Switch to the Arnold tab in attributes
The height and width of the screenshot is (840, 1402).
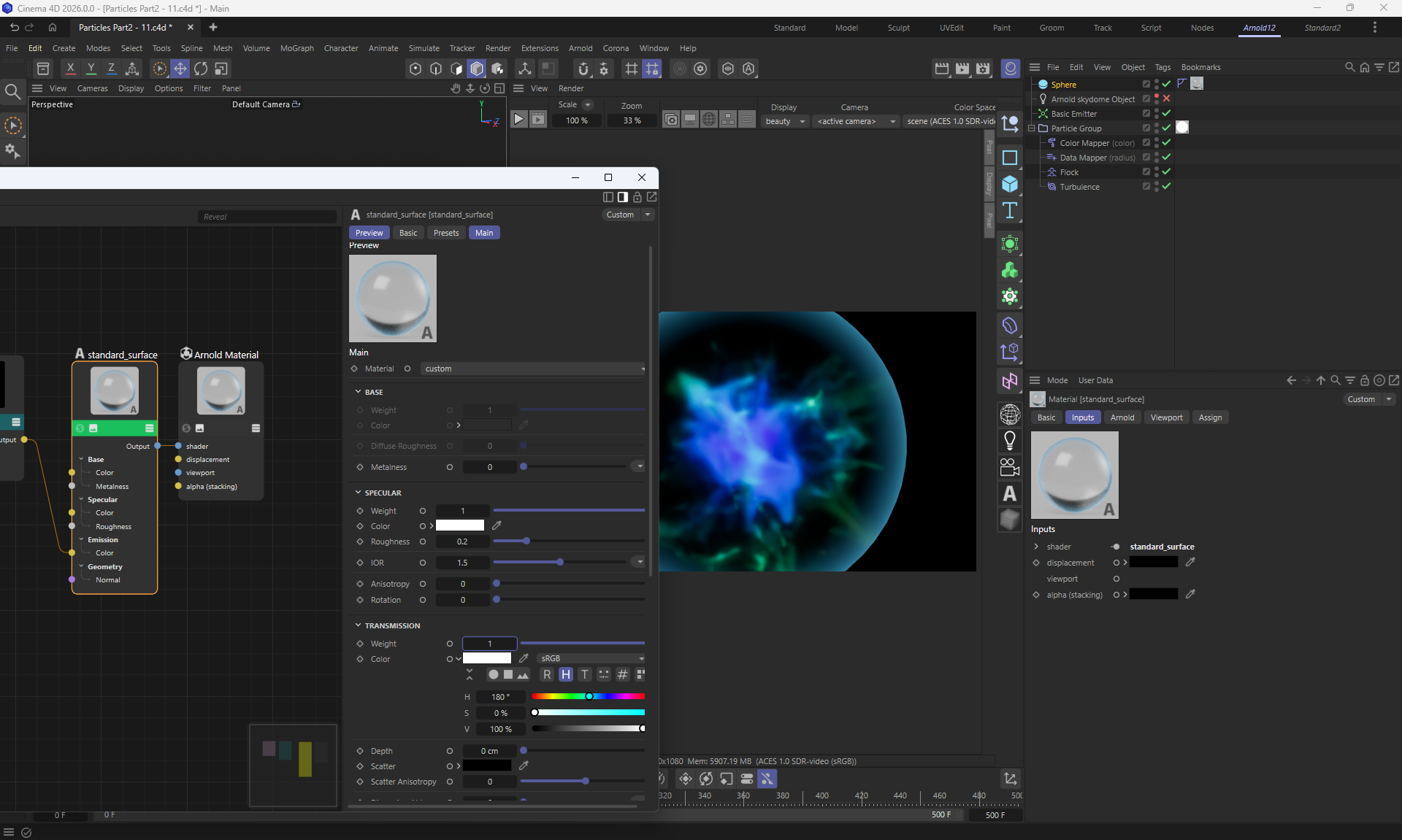click(1122, 417)
